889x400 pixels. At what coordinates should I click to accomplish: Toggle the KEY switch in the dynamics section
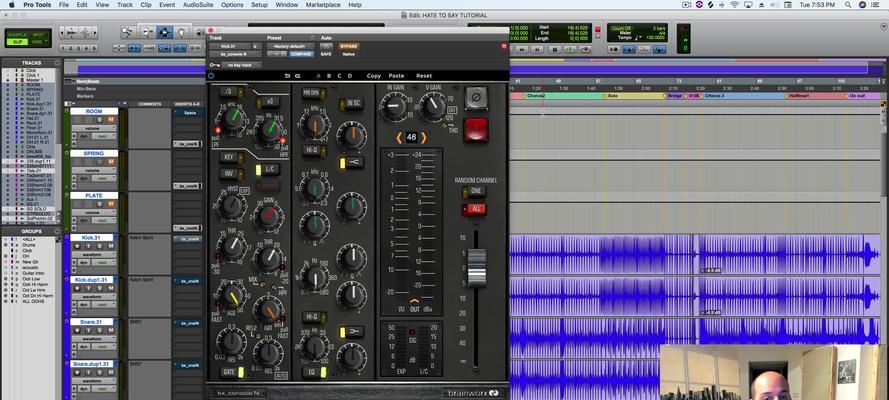[x=231, y=157]
